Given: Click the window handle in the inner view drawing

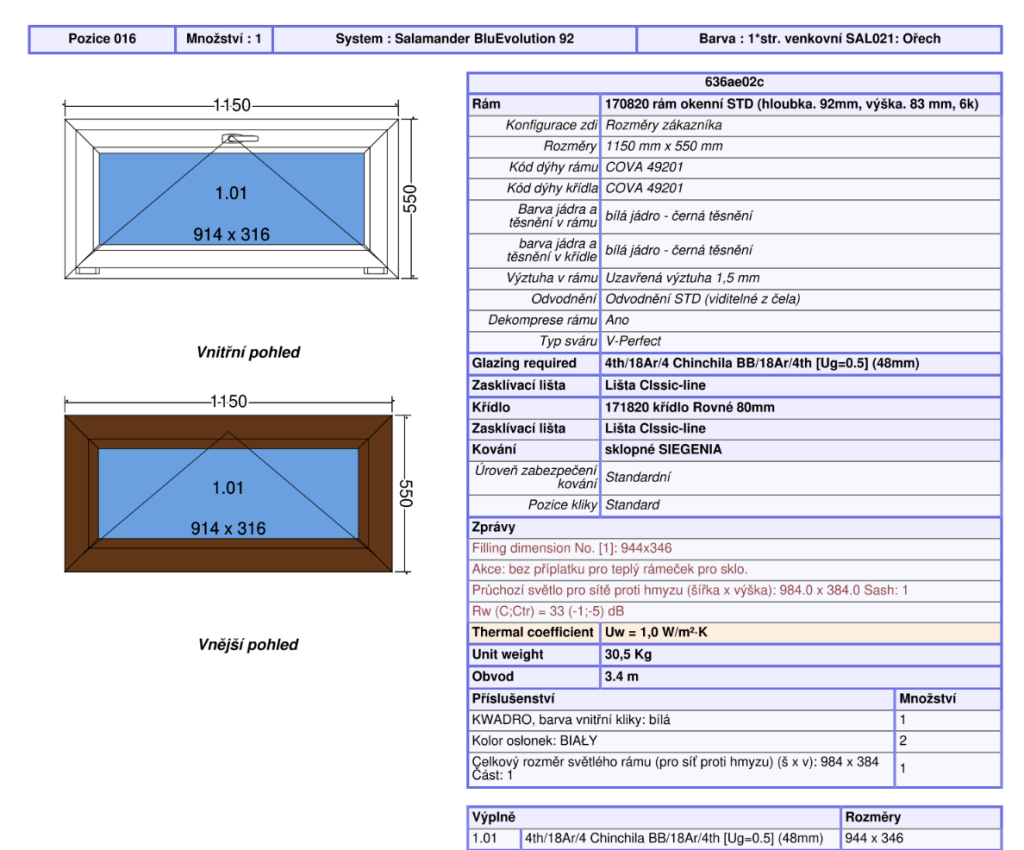Looking at the screenshot, I should (240, 138).
